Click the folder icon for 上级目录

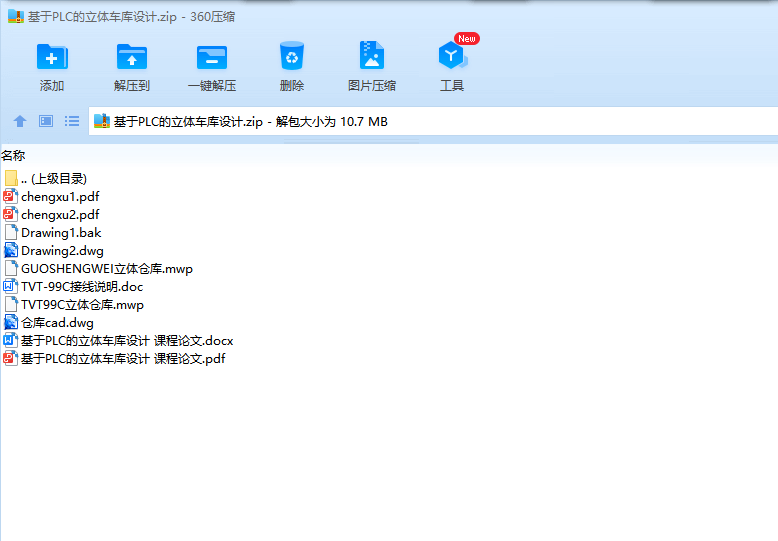click(11, 178)
